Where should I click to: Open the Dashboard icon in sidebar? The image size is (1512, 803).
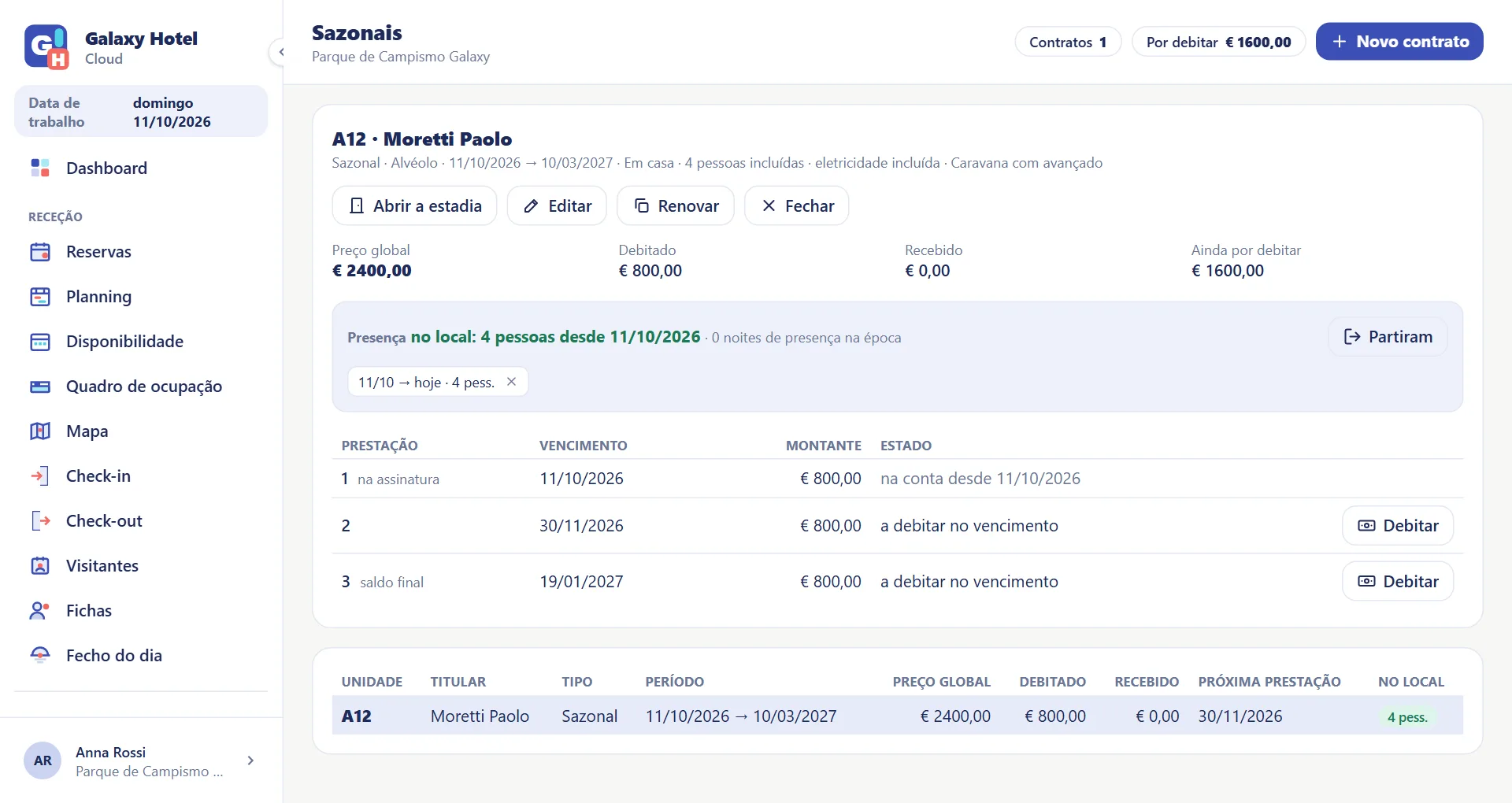40,168
